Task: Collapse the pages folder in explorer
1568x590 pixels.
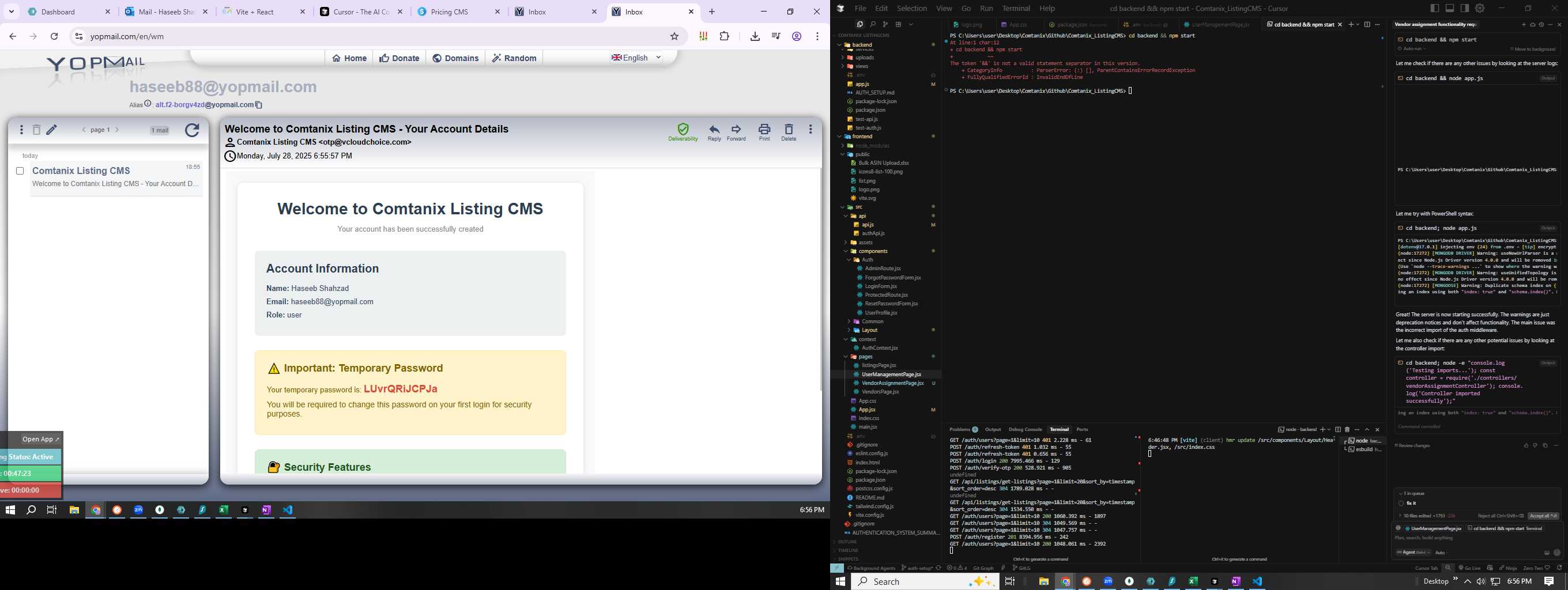Action: coord(846,357)
